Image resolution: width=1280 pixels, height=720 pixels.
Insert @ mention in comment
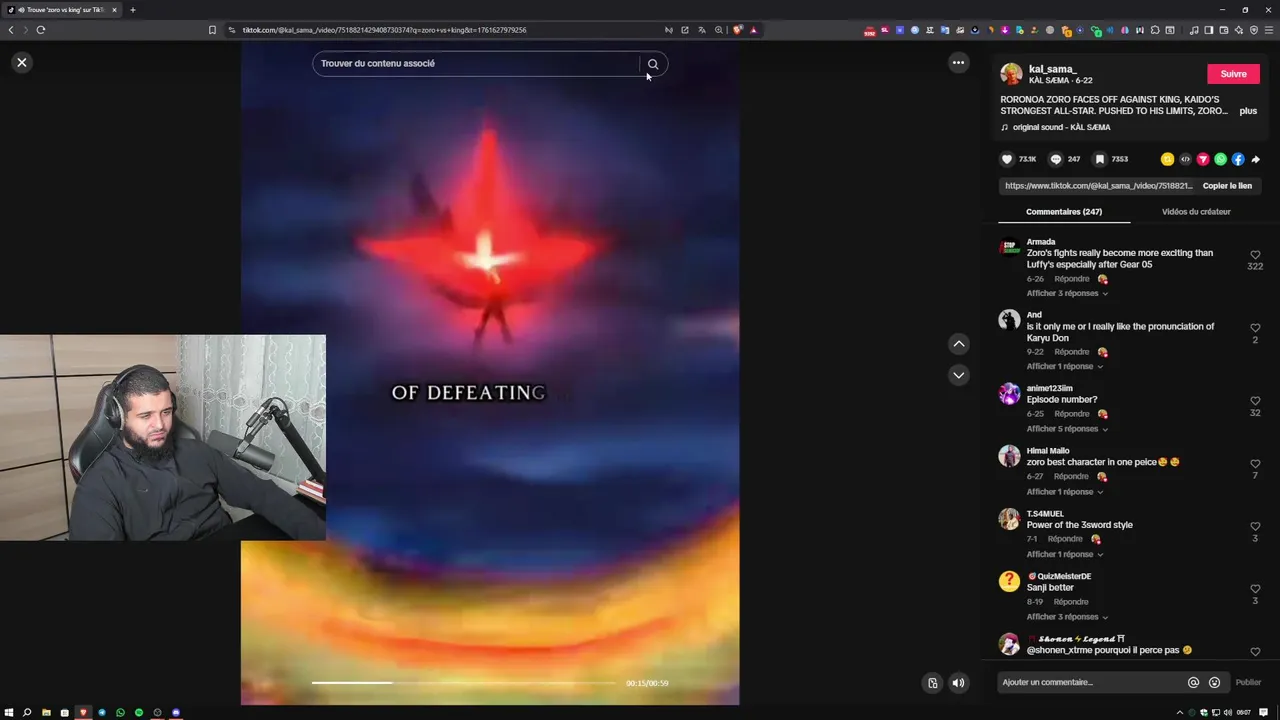coord(1193,683)
